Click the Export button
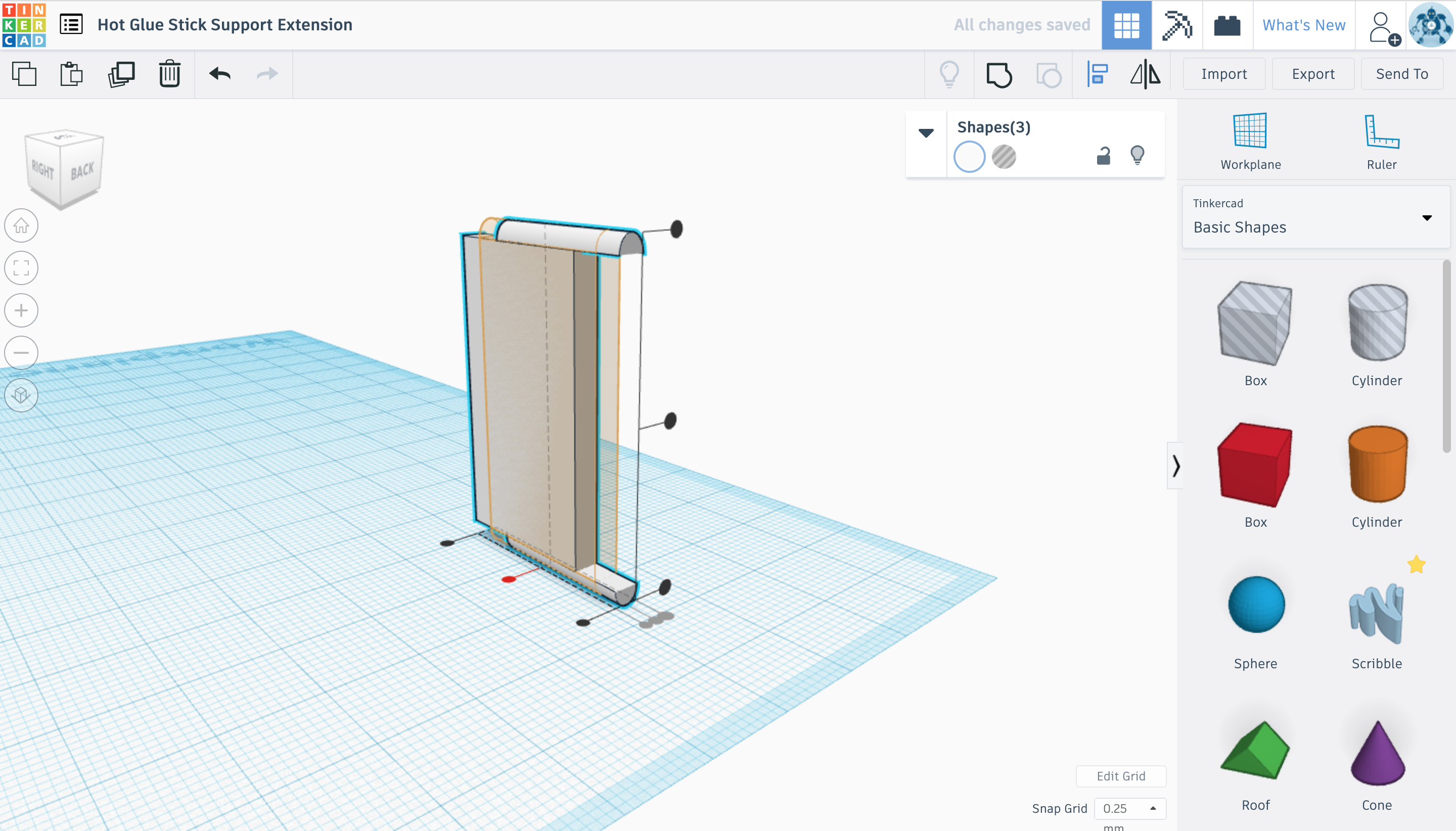 coord(1312,73)
